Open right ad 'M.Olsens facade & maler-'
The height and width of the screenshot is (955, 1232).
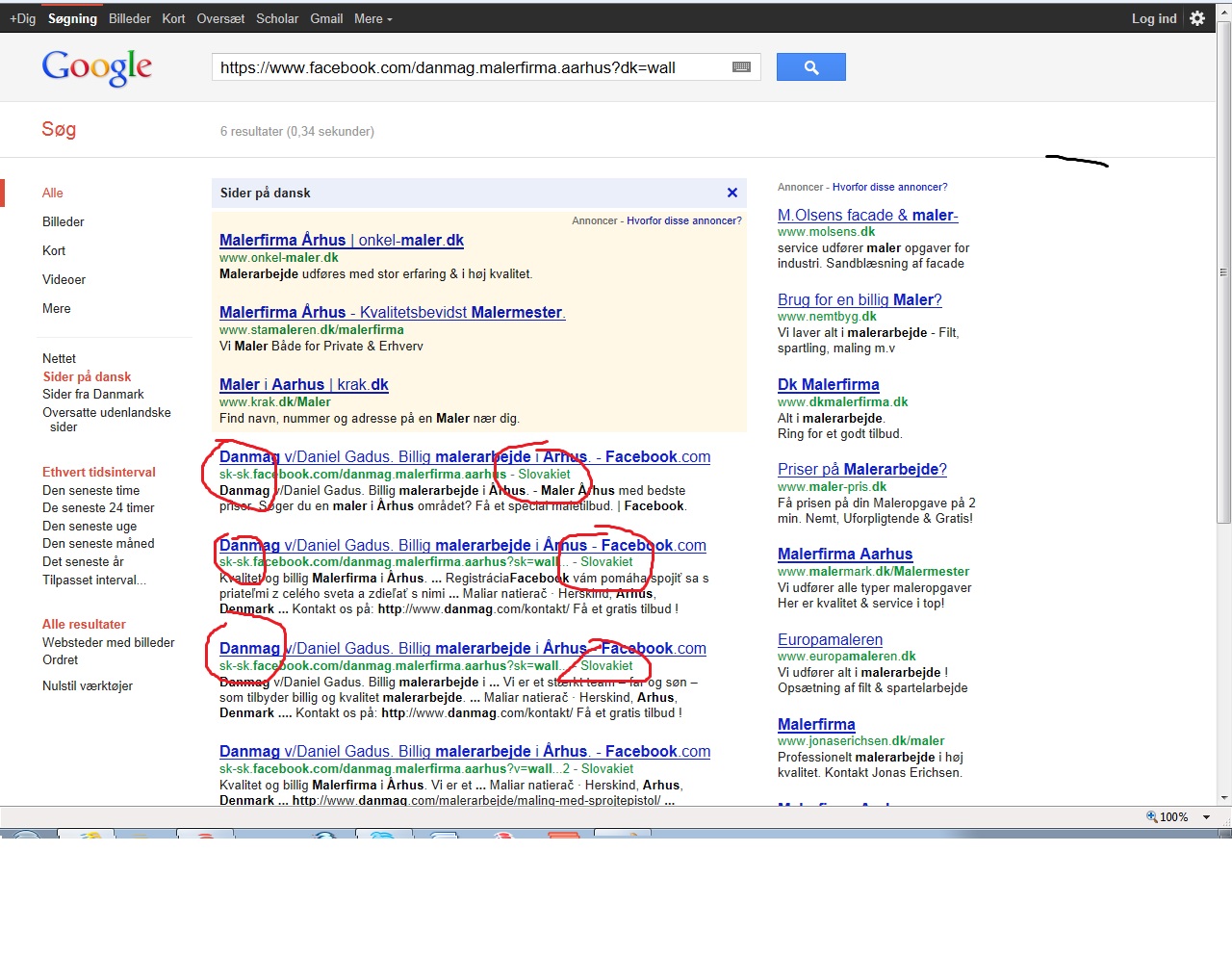tap(868, 215)
